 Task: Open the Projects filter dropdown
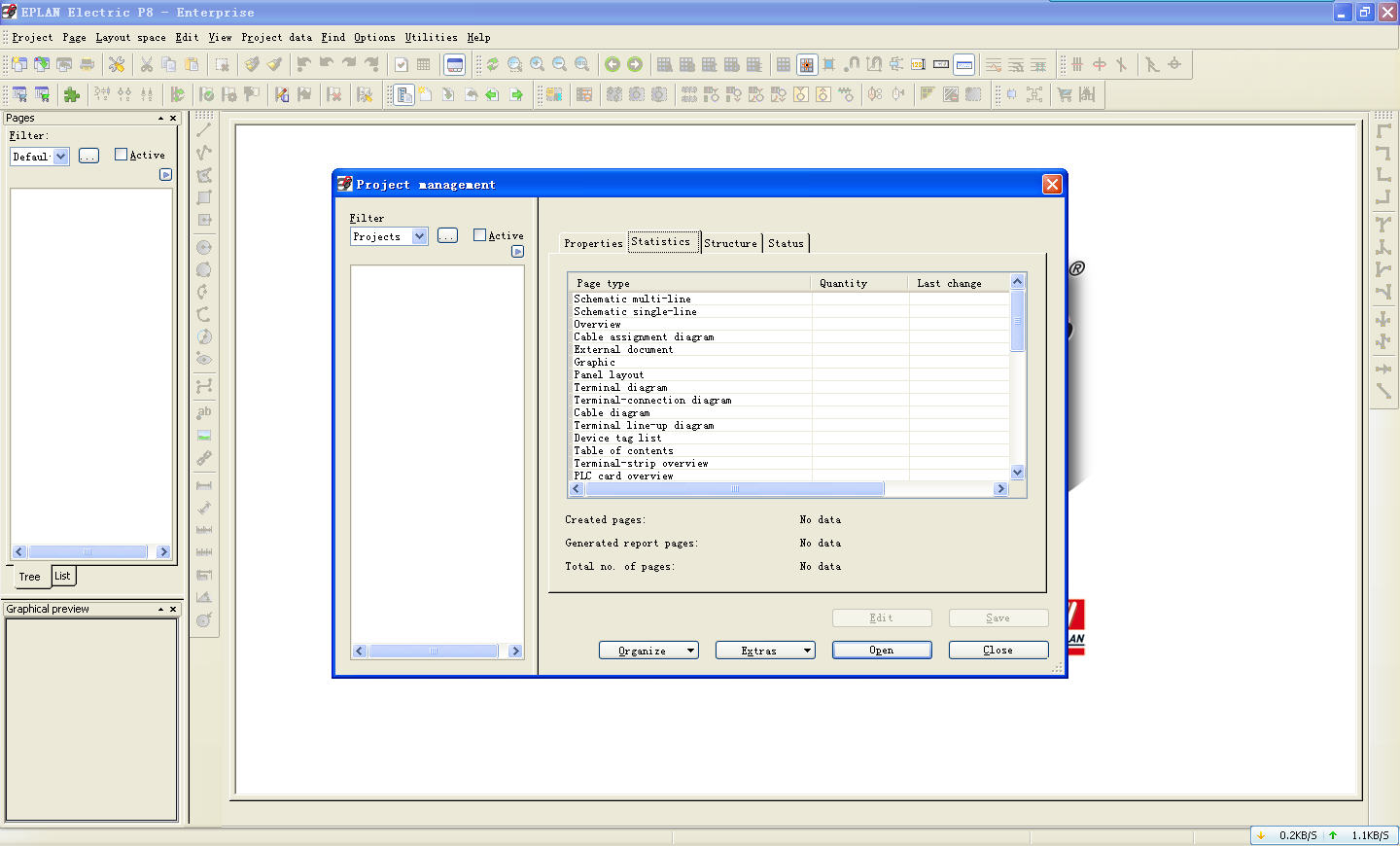(x=419, y=236)
